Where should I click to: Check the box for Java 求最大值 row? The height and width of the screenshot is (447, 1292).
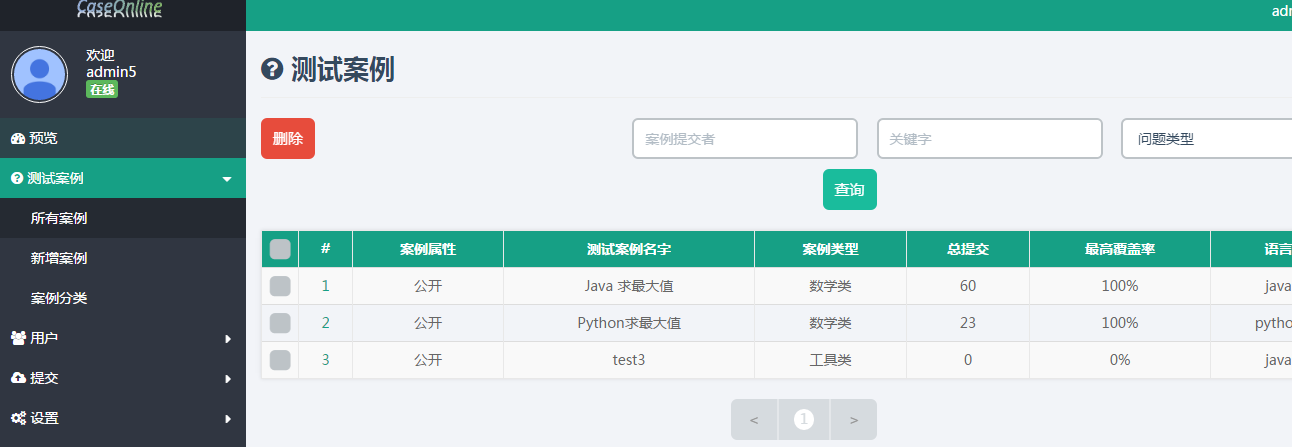[280, 286]
